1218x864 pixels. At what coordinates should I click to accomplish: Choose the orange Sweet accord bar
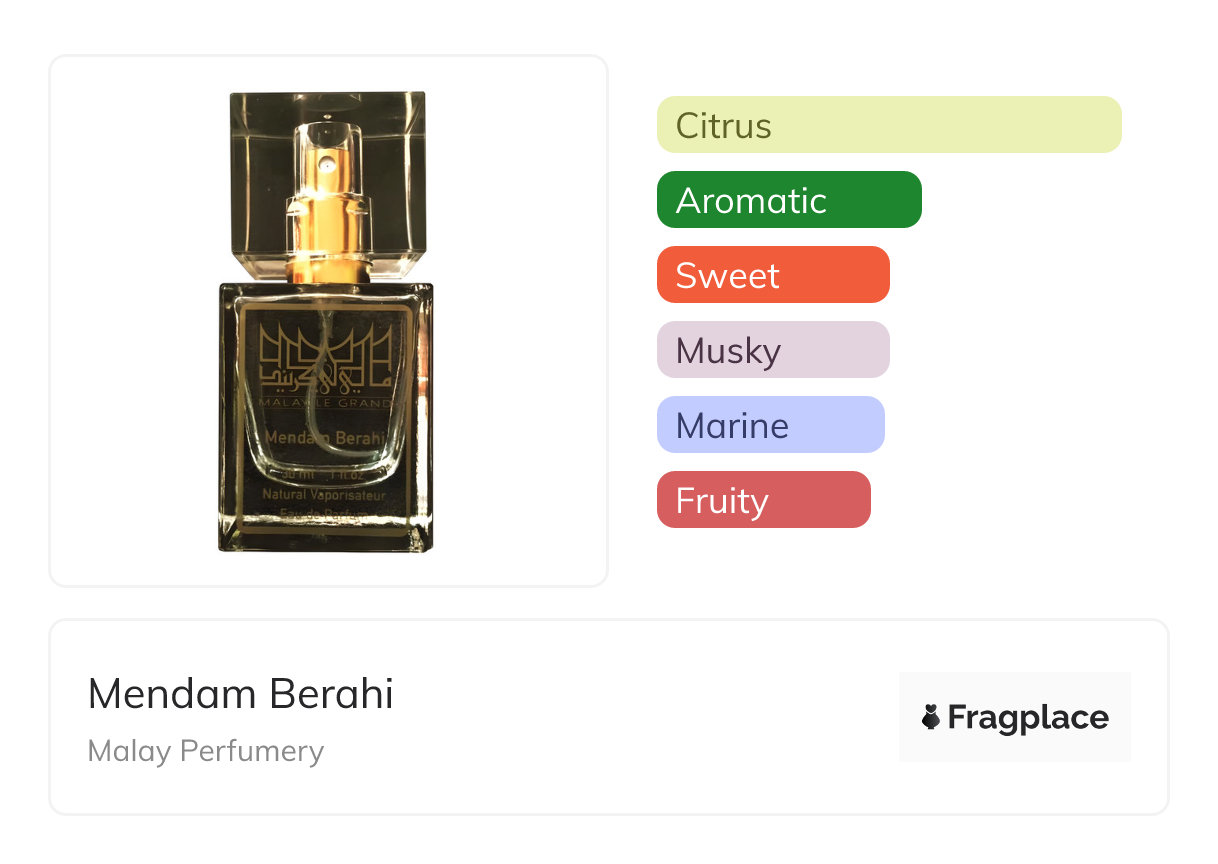click(x=773, y=275)
